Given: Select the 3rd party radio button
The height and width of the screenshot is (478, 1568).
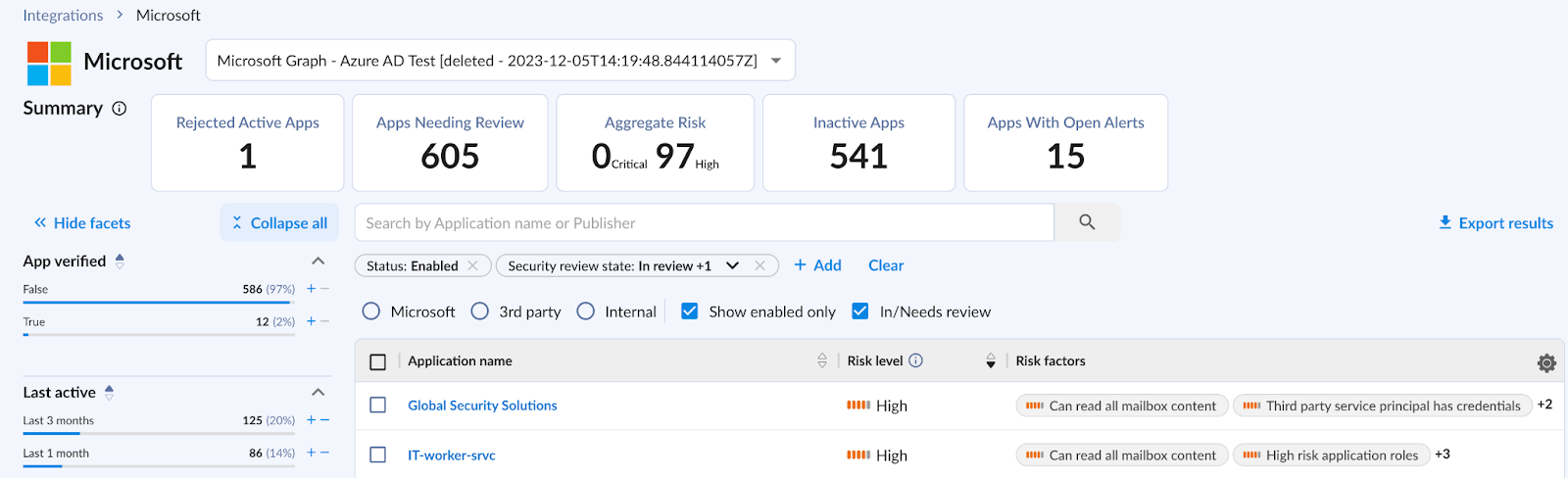Looking at the screenshot, I should pos(479,311).
